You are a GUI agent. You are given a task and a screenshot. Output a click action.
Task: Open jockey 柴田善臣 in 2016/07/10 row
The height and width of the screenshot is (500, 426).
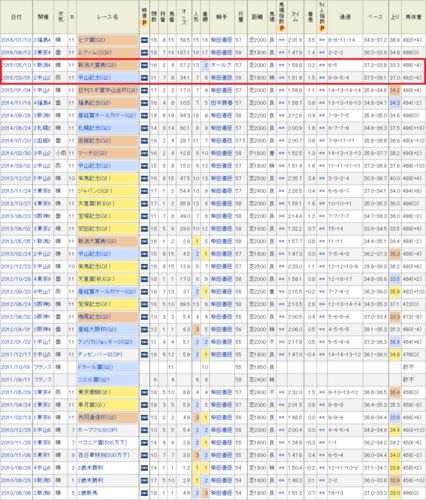[221, 40]
